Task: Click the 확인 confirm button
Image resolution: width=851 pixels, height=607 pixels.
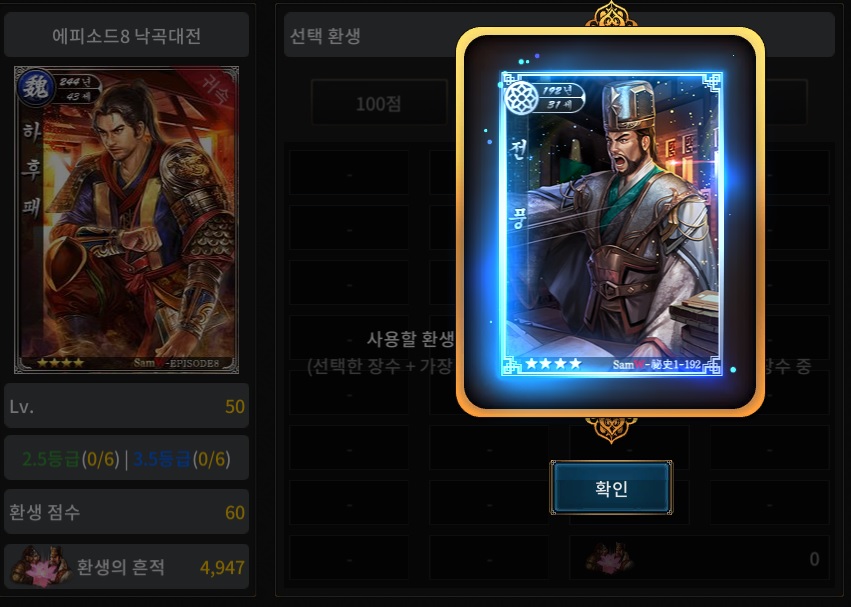Action: 611,487
